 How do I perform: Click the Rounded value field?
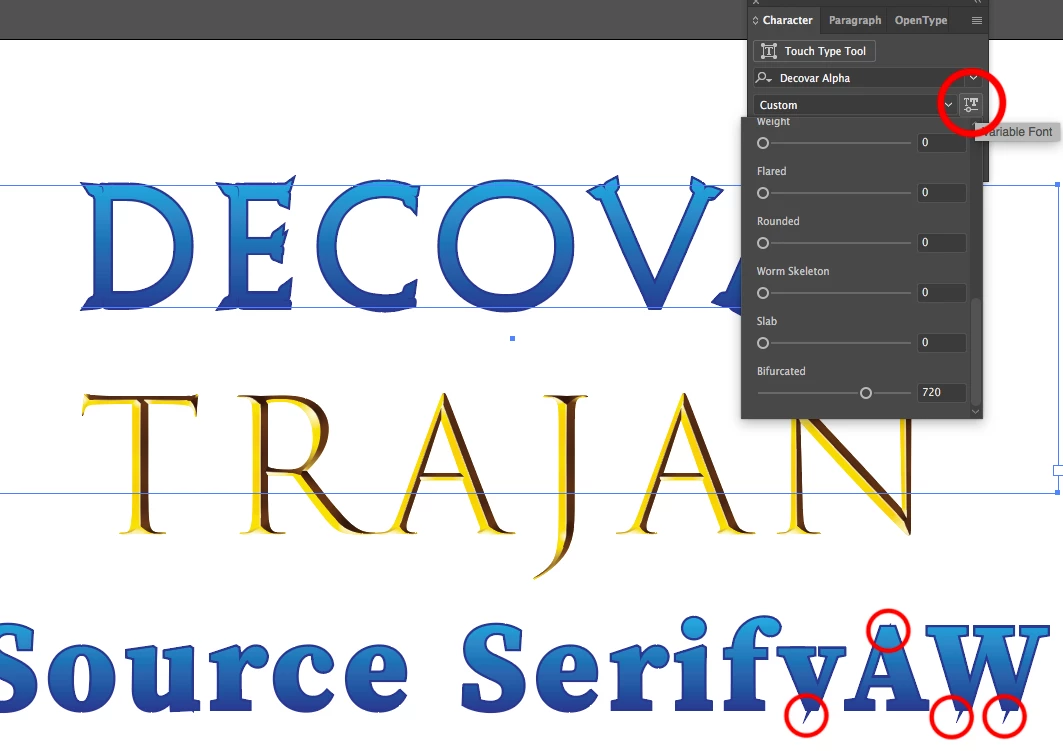coord(942,243)
